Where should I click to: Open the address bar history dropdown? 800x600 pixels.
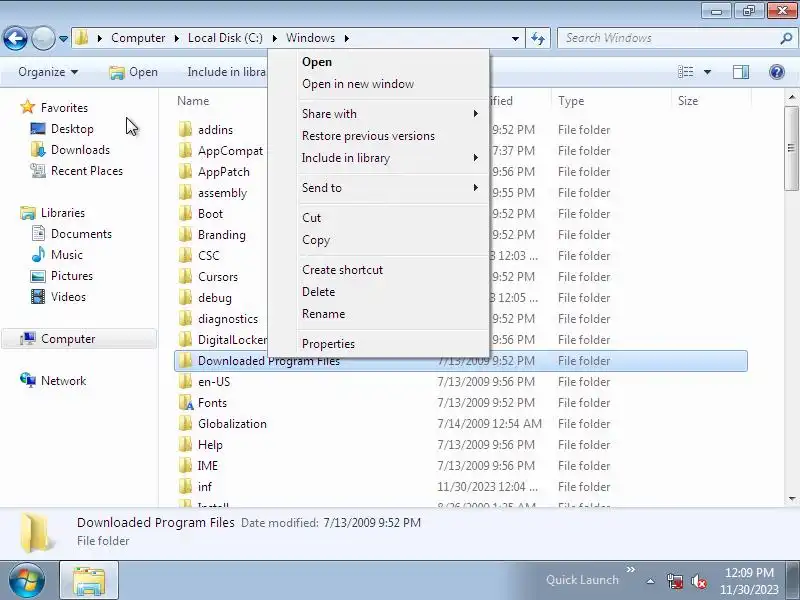coord(515,38)
